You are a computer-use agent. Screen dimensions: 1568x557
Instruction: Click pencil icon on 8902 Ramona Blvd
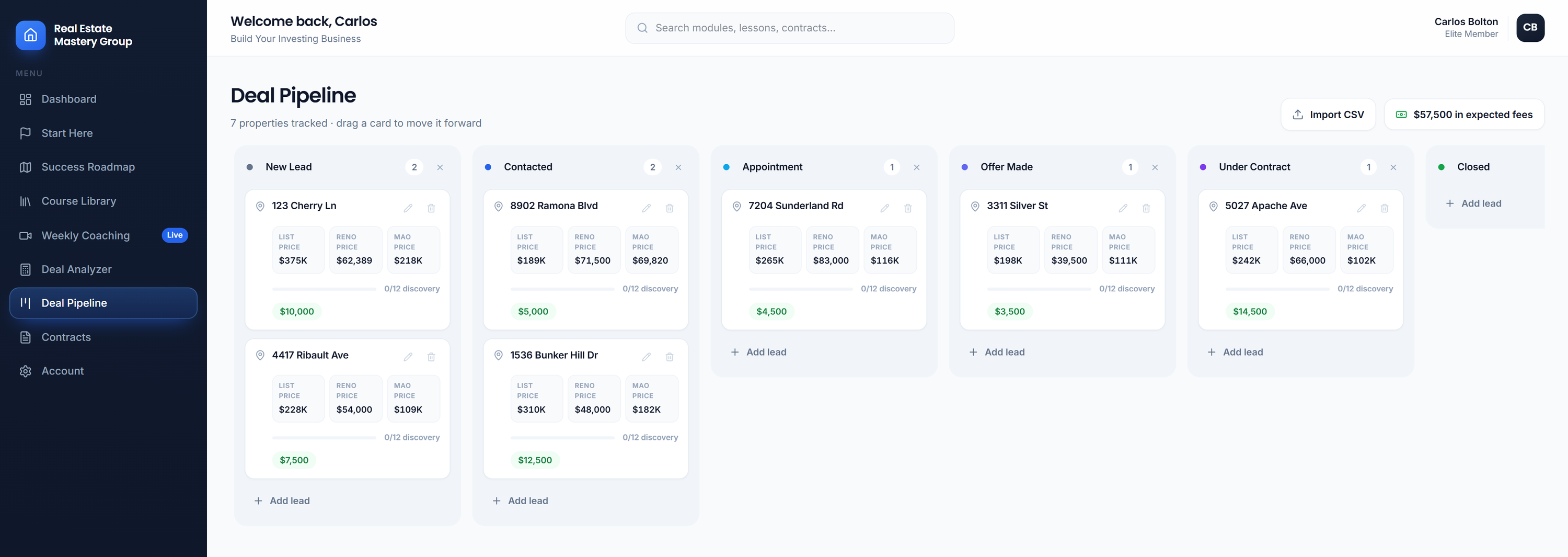tap(647, 209)
